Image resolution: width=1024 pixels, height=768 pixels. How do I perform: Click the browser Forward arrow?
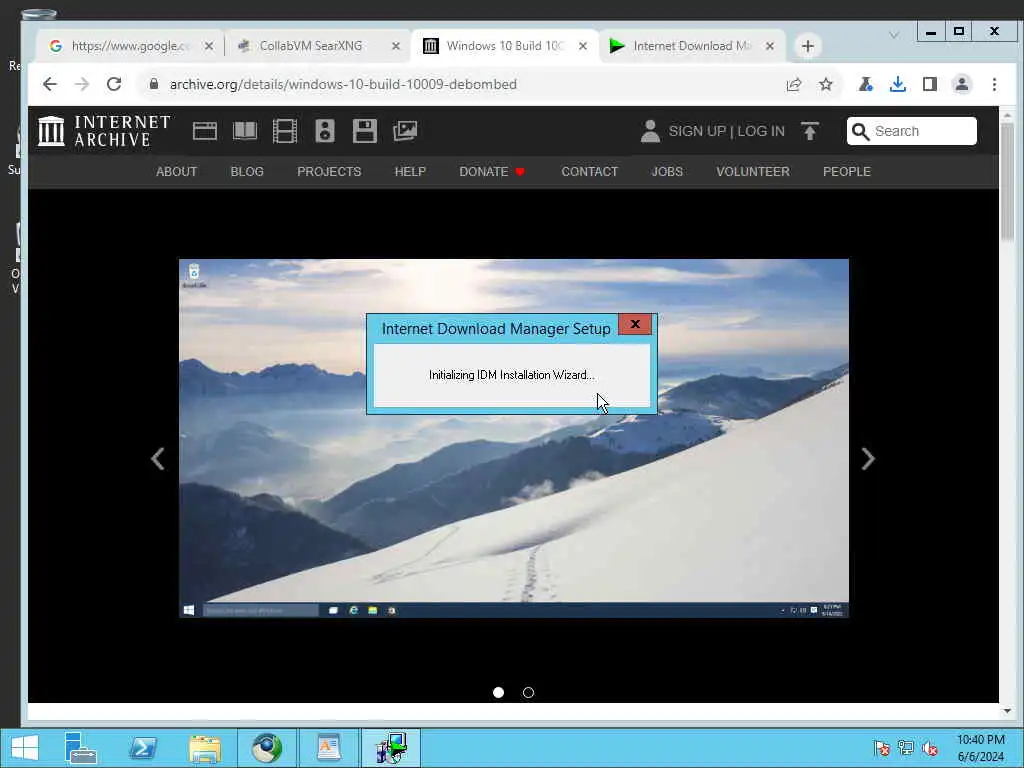[82, 84]
